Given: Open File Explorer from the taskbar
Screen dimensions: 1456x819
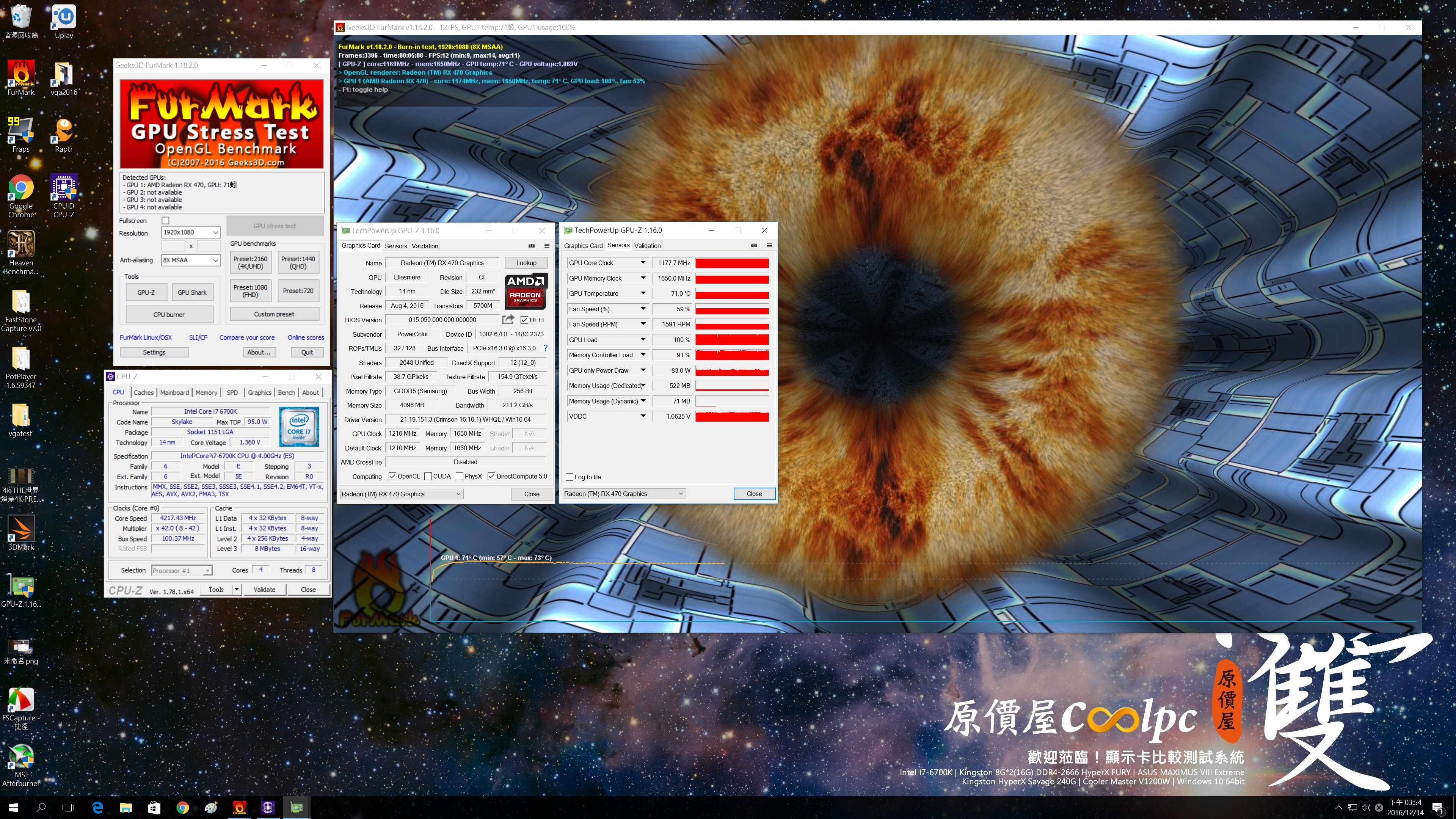Looking at the screenshot, I should click(126, 807).
